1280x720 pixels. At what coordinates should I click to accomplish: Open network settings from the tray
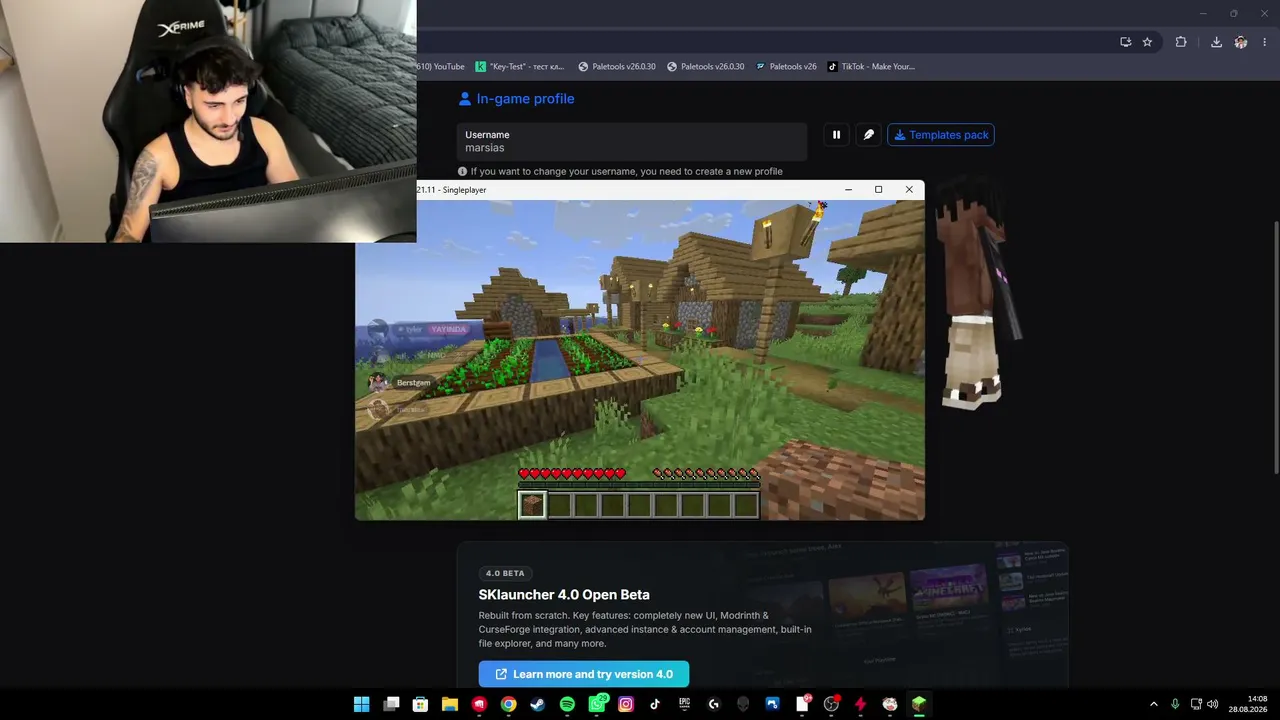click(x=1196, y=704)
